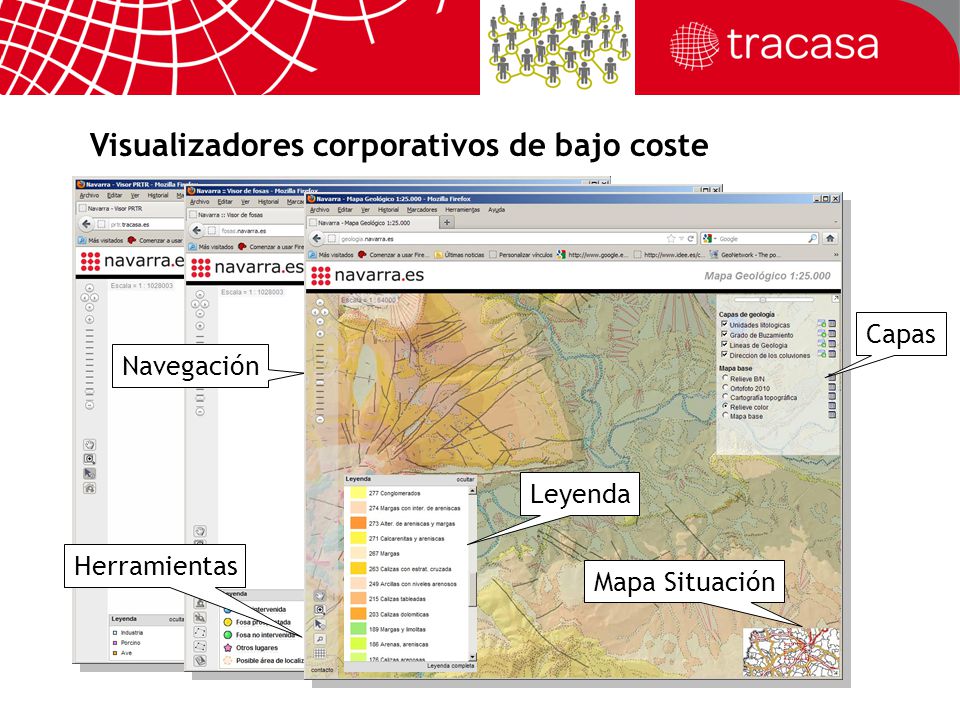The image size is (960, 720).
Task: Select Mapa base radio option
Action: [726, 415]
